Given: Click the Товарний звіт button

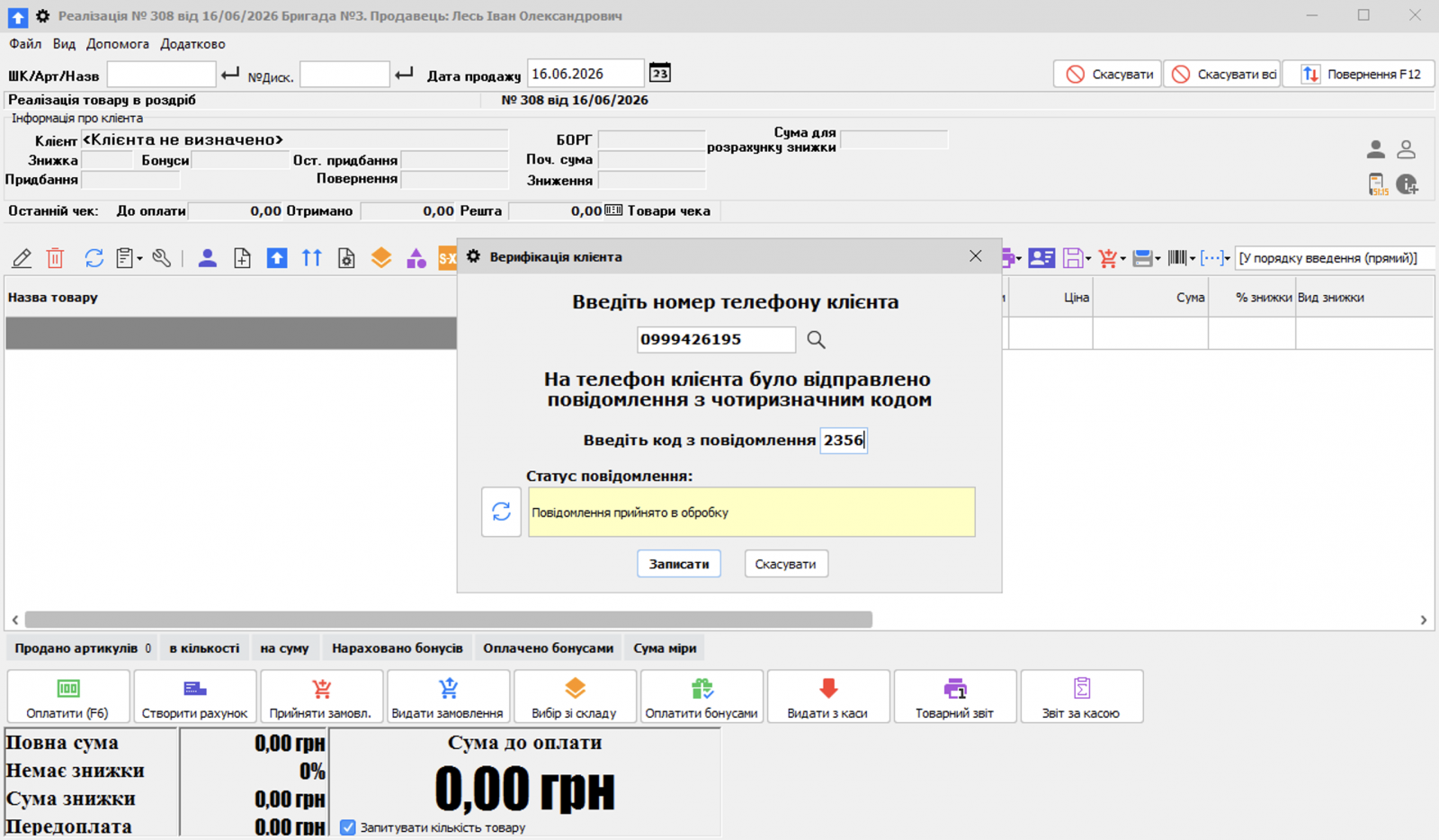Looking at the screenshot, I should 955,696.
